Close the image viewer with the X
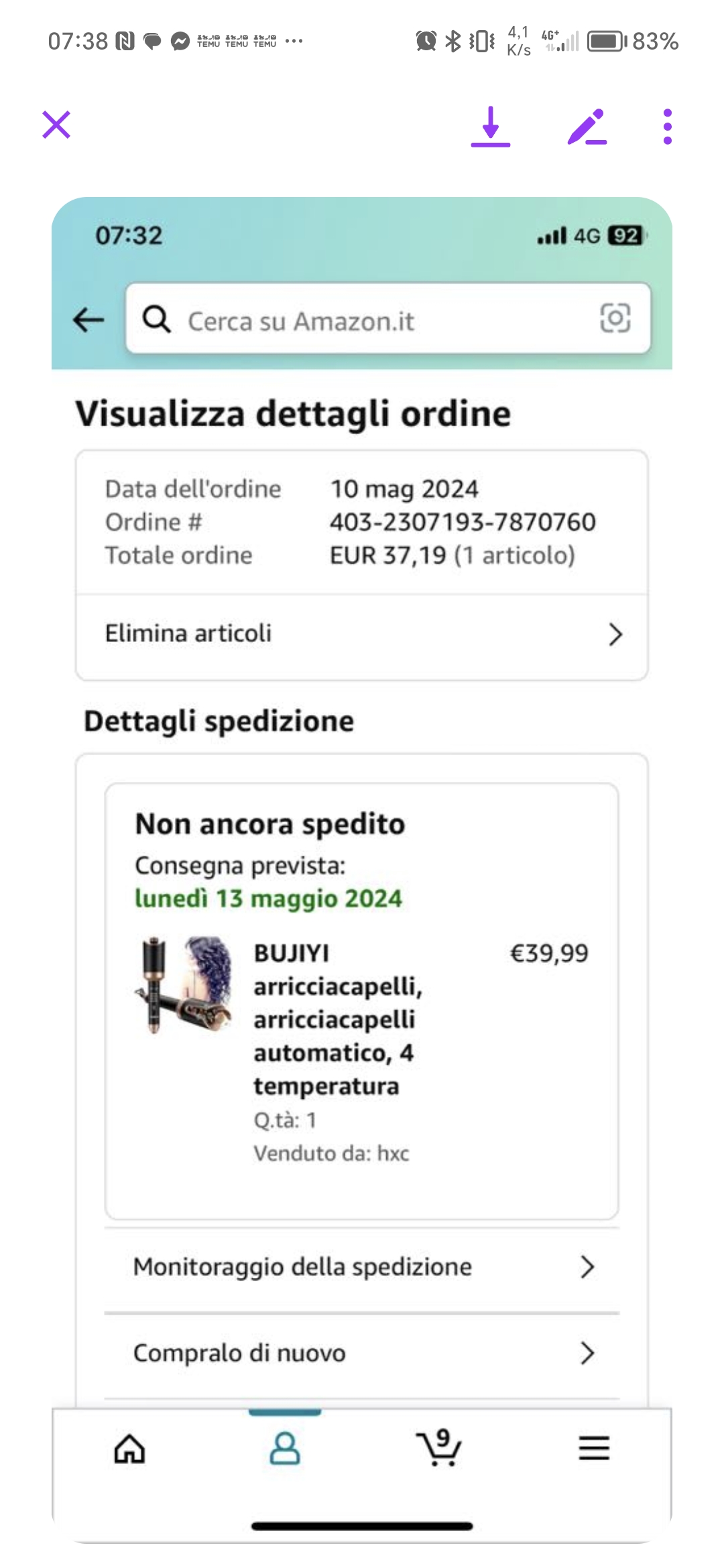 point(56,125)
